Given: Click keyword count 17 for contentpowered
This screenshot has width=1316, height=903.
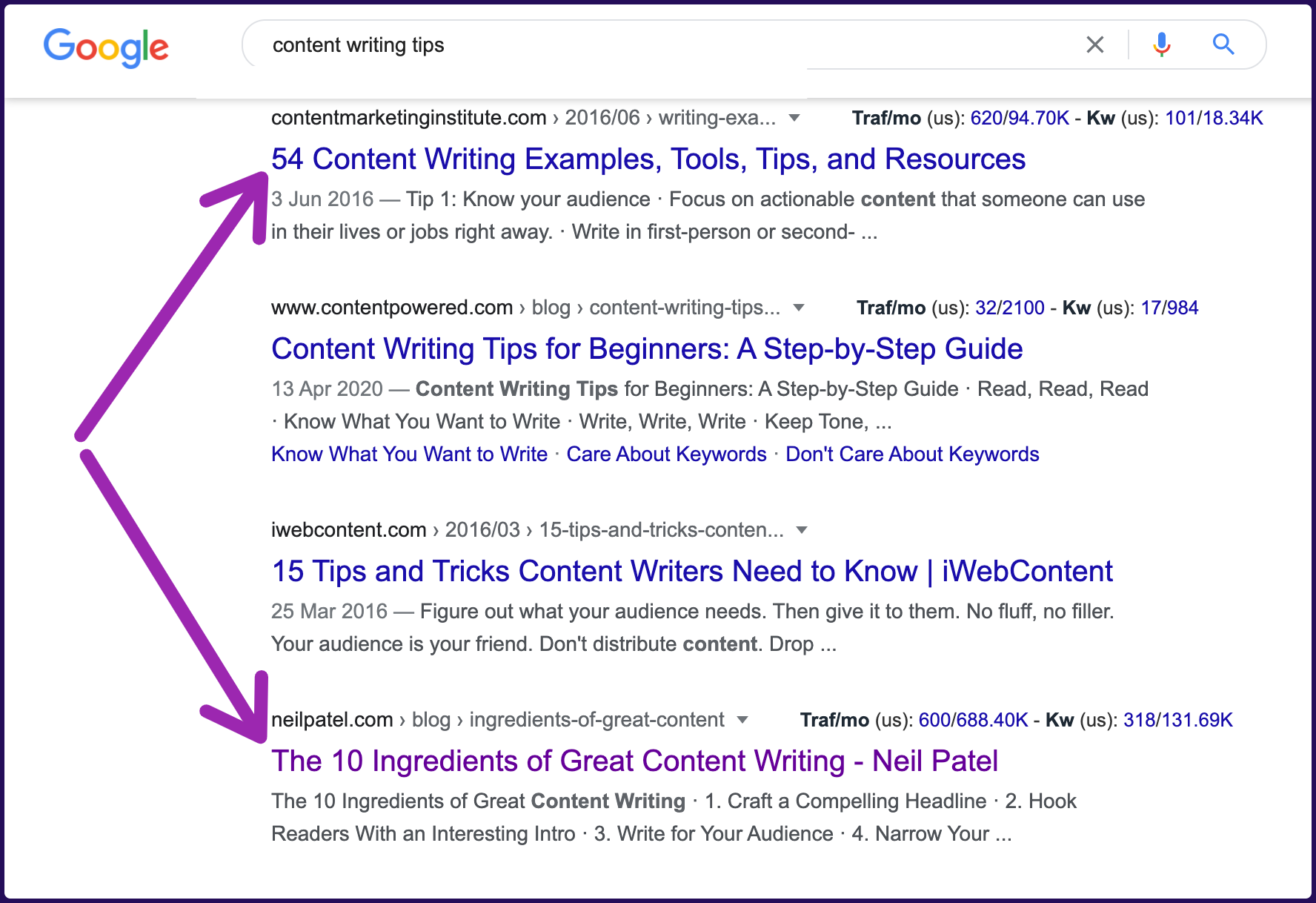Looking at the screenshot, I should click(1151, 308).
